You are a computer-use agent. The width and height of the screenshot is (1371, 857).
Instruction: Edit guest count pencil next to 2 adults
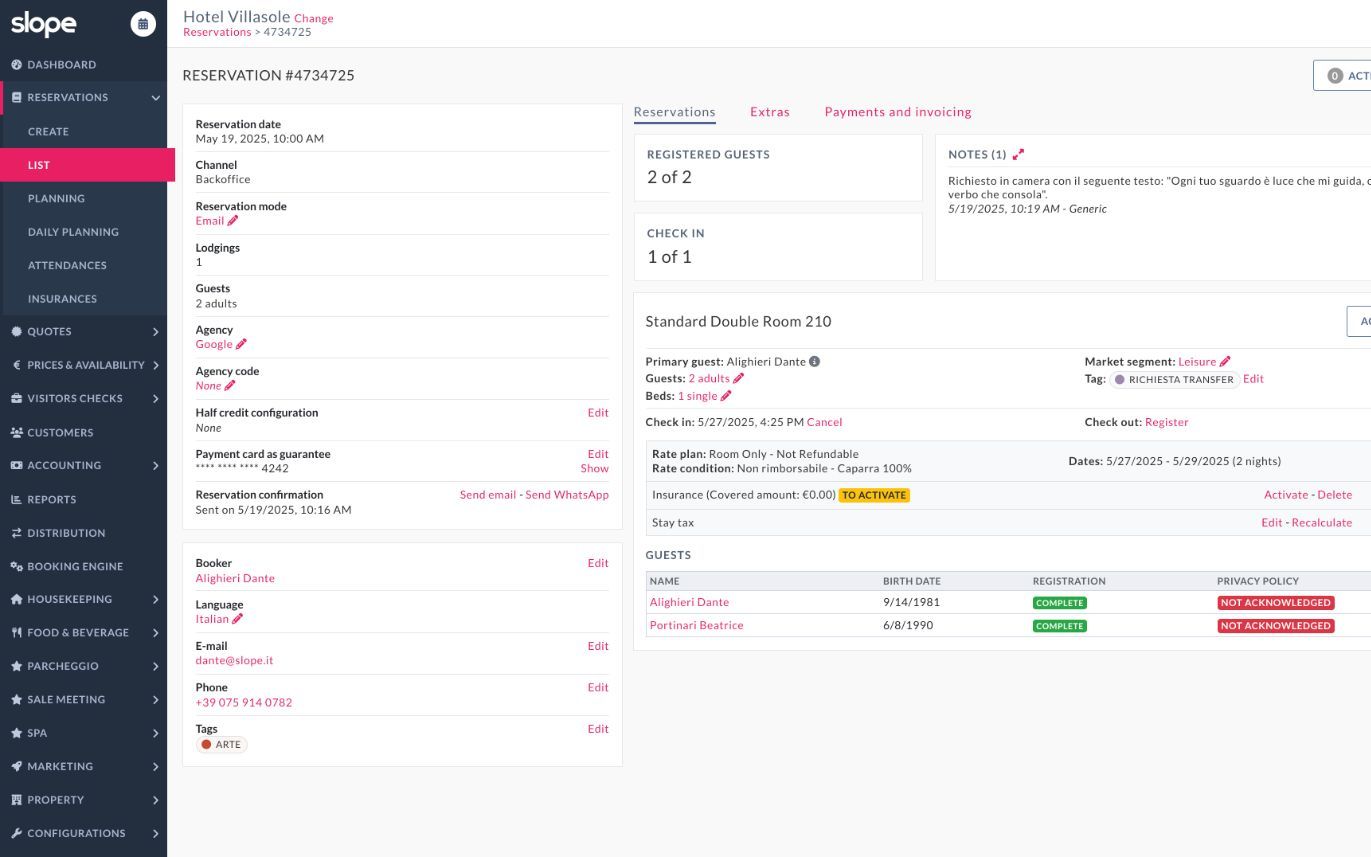pyautogui.click(x=739, y=379)
